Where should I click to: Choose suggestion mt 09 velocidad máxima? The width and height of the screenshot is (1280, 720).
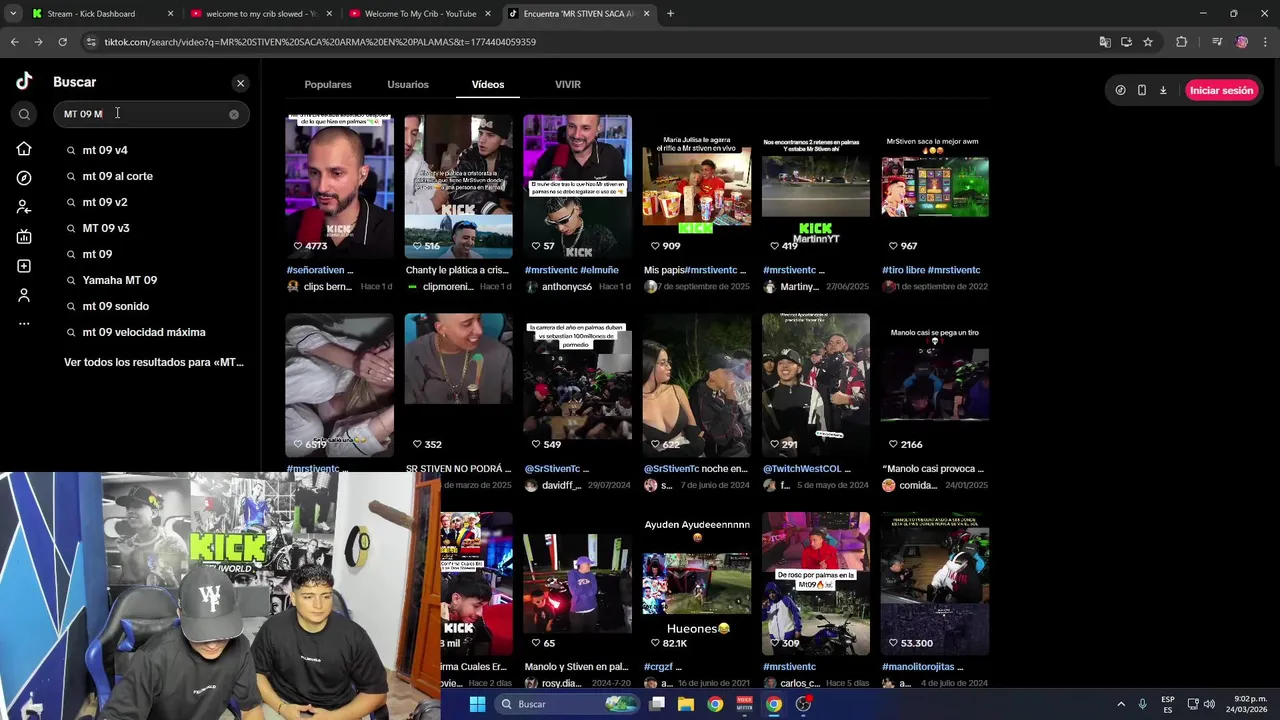144,332
